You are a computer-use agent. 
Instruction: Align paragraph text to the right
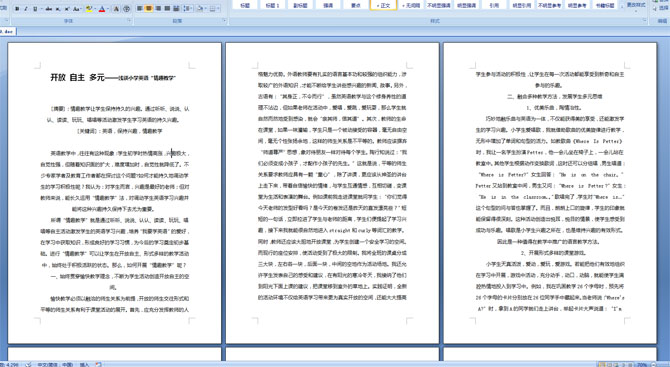[158, 9]
